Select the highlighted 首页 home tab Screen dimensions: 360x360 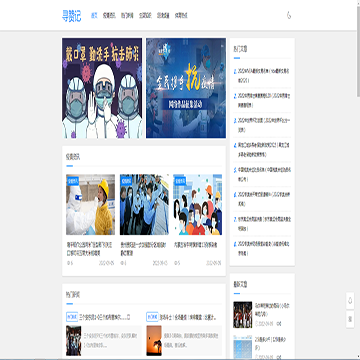tap(94, 16)
